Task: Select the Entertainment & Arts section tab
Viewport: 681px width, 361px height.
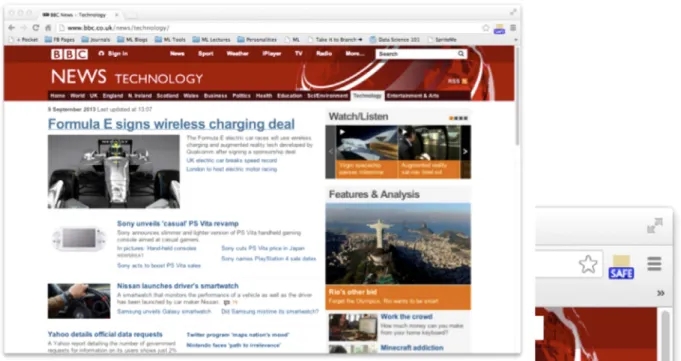Action: coord(413,96)
